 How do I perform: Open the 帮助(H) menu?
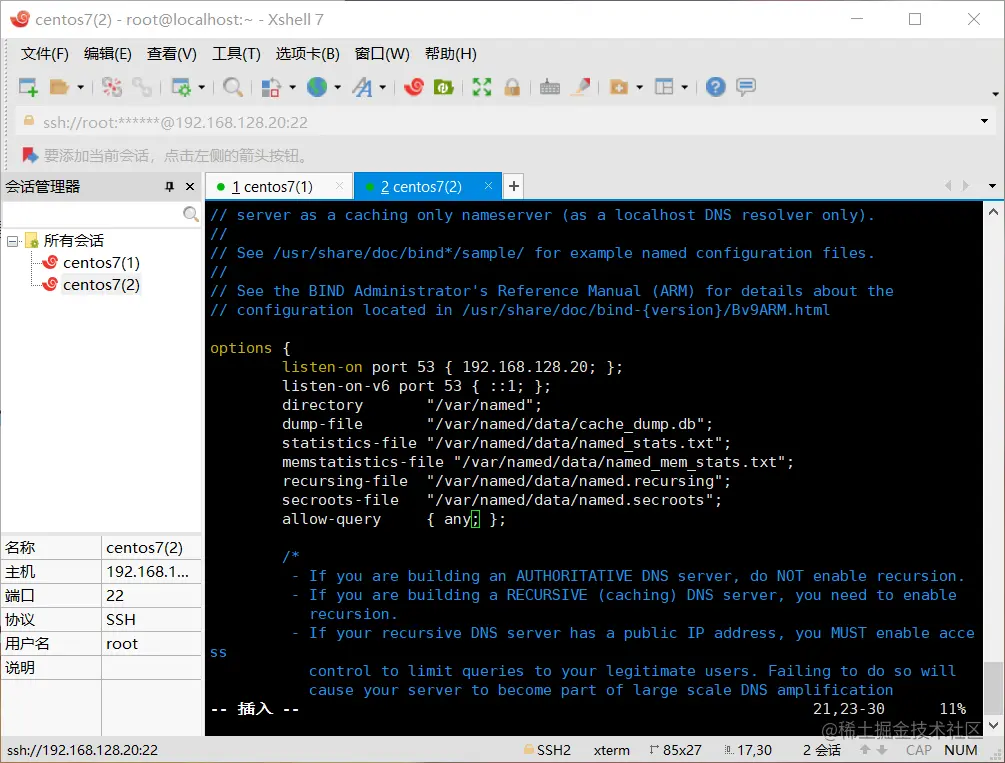click(x=451, y=54)
